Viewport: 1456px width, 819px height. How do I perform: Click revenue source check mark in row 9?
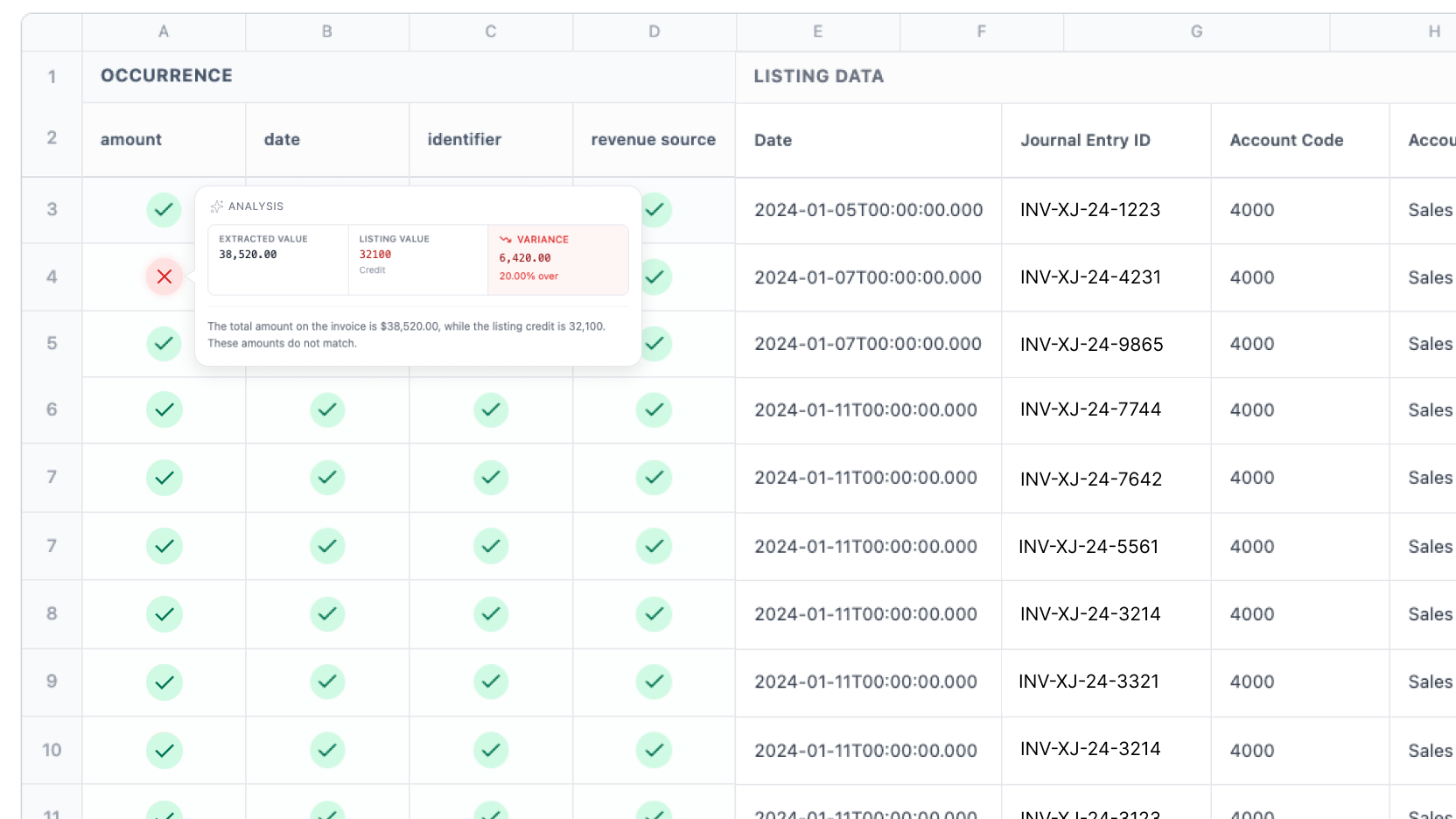pyautogui.click(x=654, y=682)
